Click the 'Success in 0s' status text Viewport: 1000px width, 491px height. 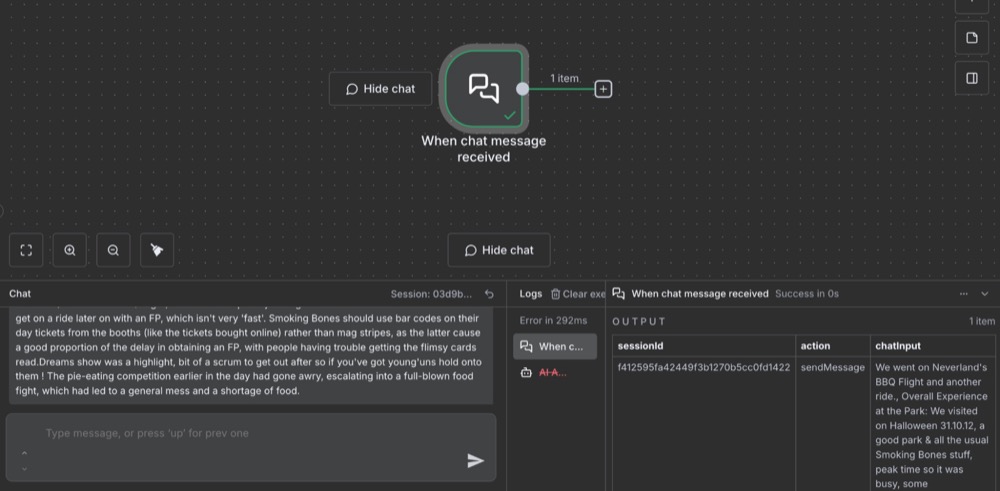[x=807, y=294]
